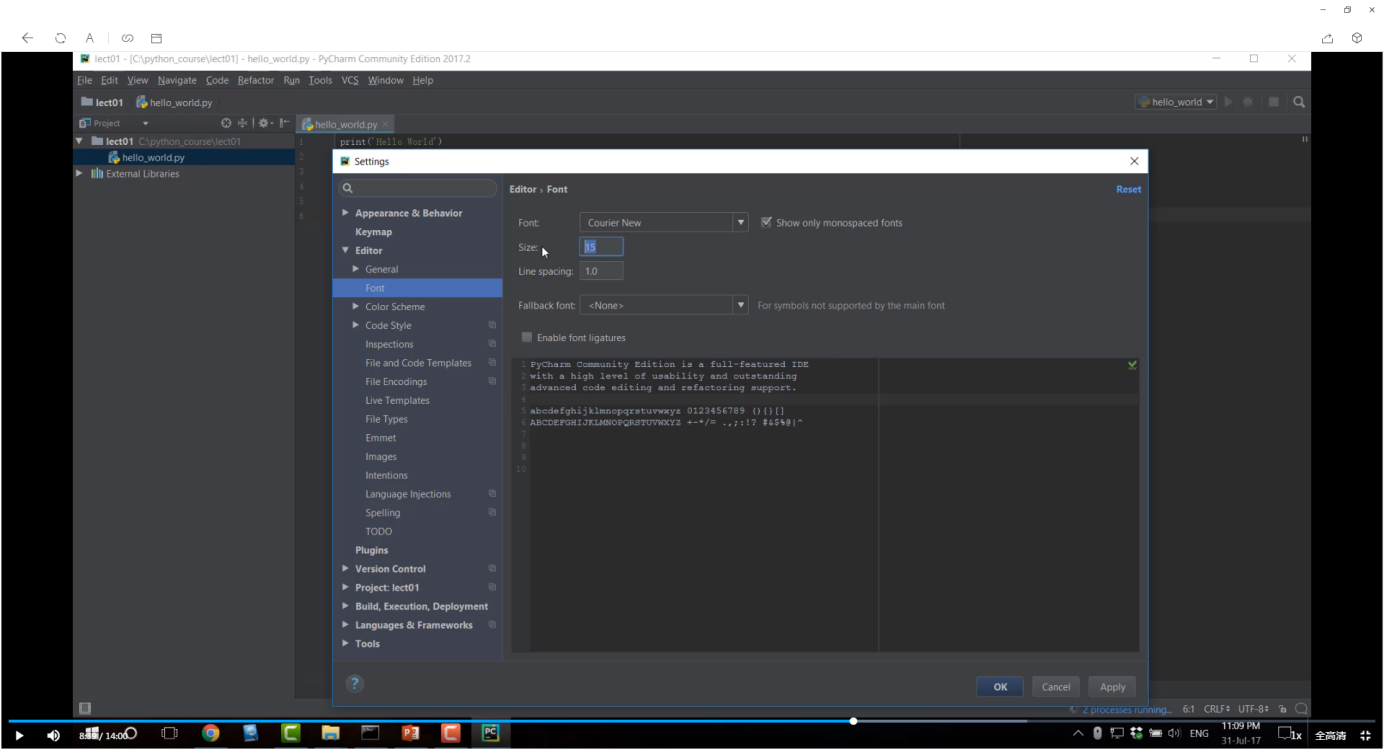Select Live Templates in settings list
The width and height of the screenshot is (1384, 750).
click(397, 400)
